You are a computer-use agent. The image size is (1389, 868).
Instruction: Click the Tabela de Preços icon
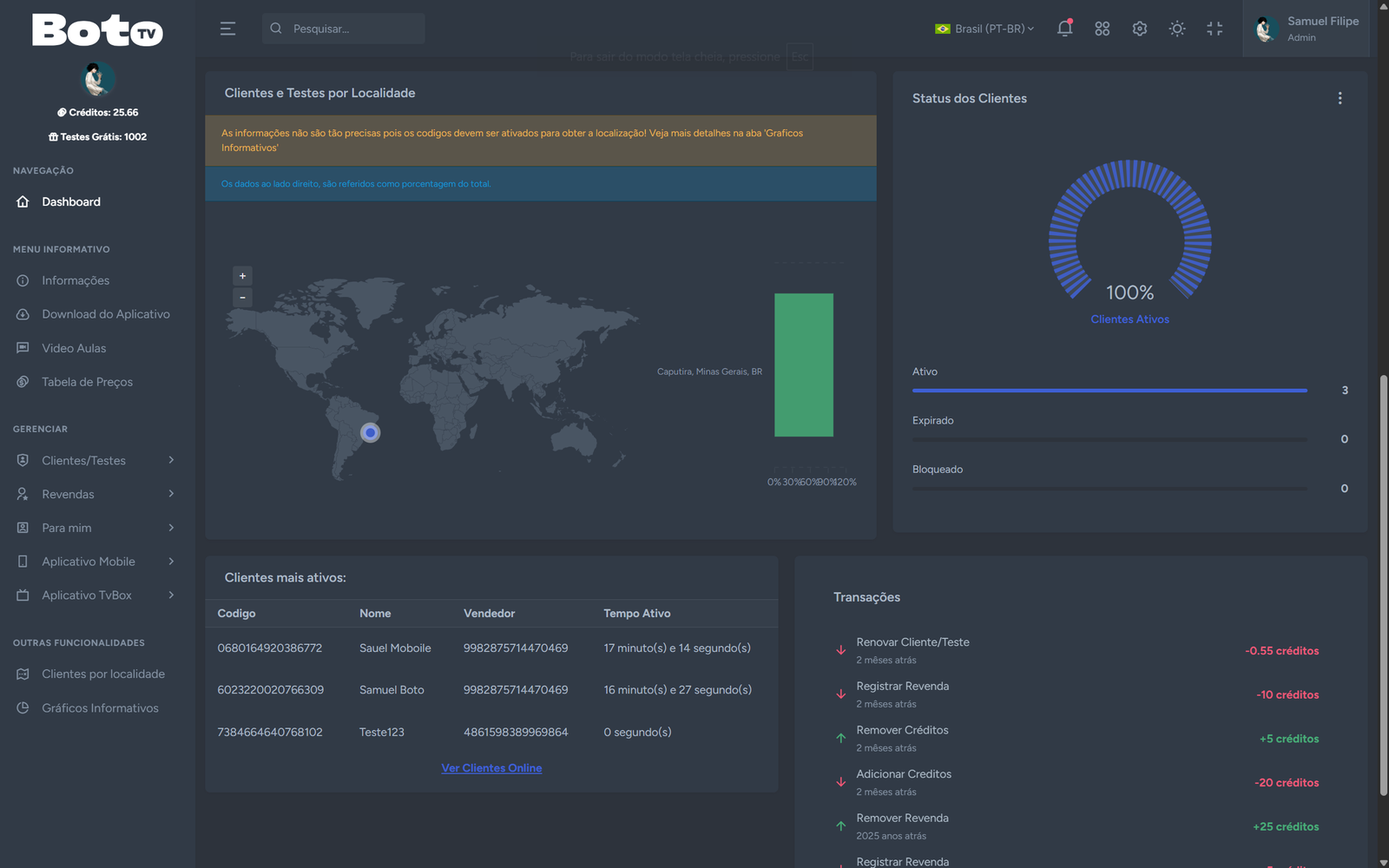pos(23,382)
